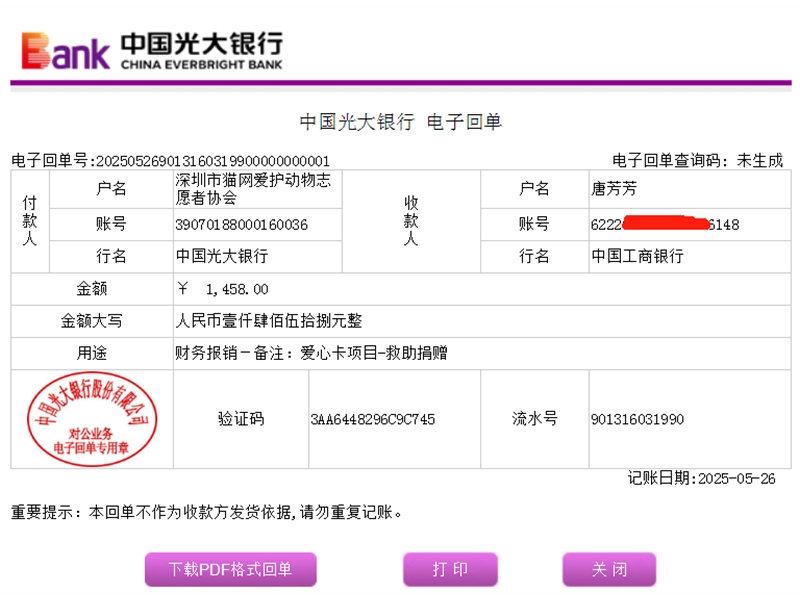Screen dimensions: 800x600
Task: Close the receipt with 关闭 button
Action: pos(609,569)
